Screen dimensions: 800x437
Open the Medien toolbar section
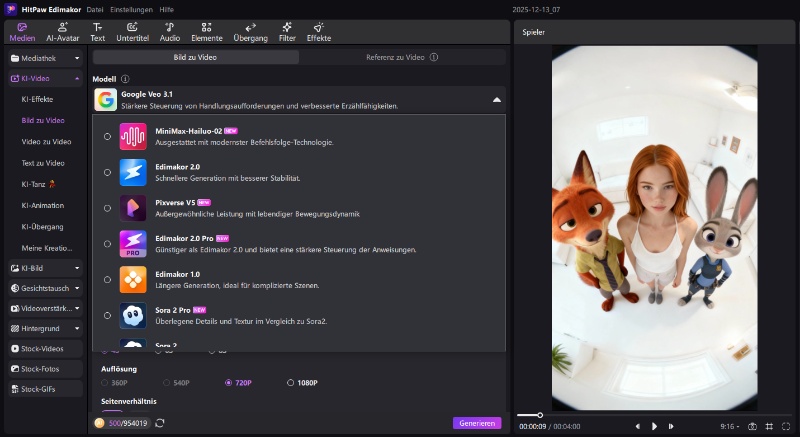coord(22,32)
